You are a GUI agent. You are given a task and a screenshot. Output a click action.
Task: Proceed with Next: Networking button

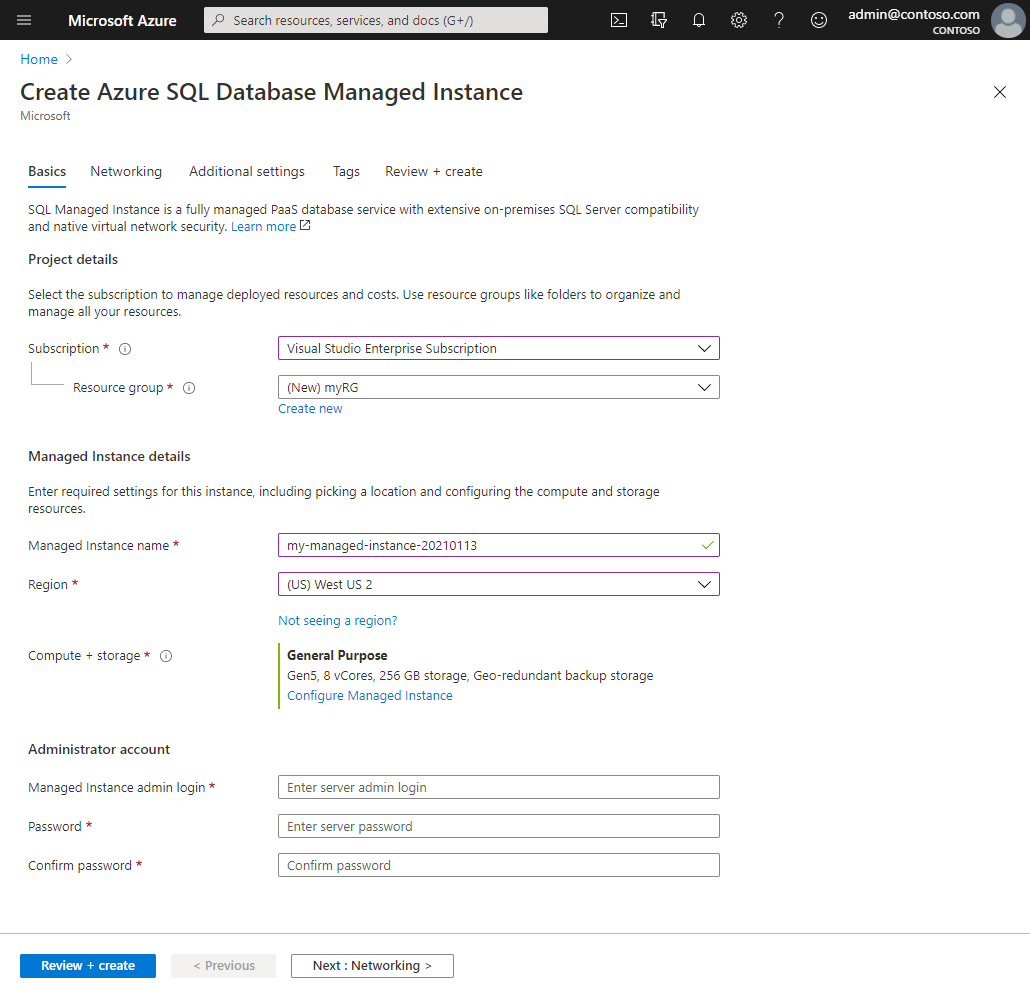pyautogui.click(x=371, y=965)
